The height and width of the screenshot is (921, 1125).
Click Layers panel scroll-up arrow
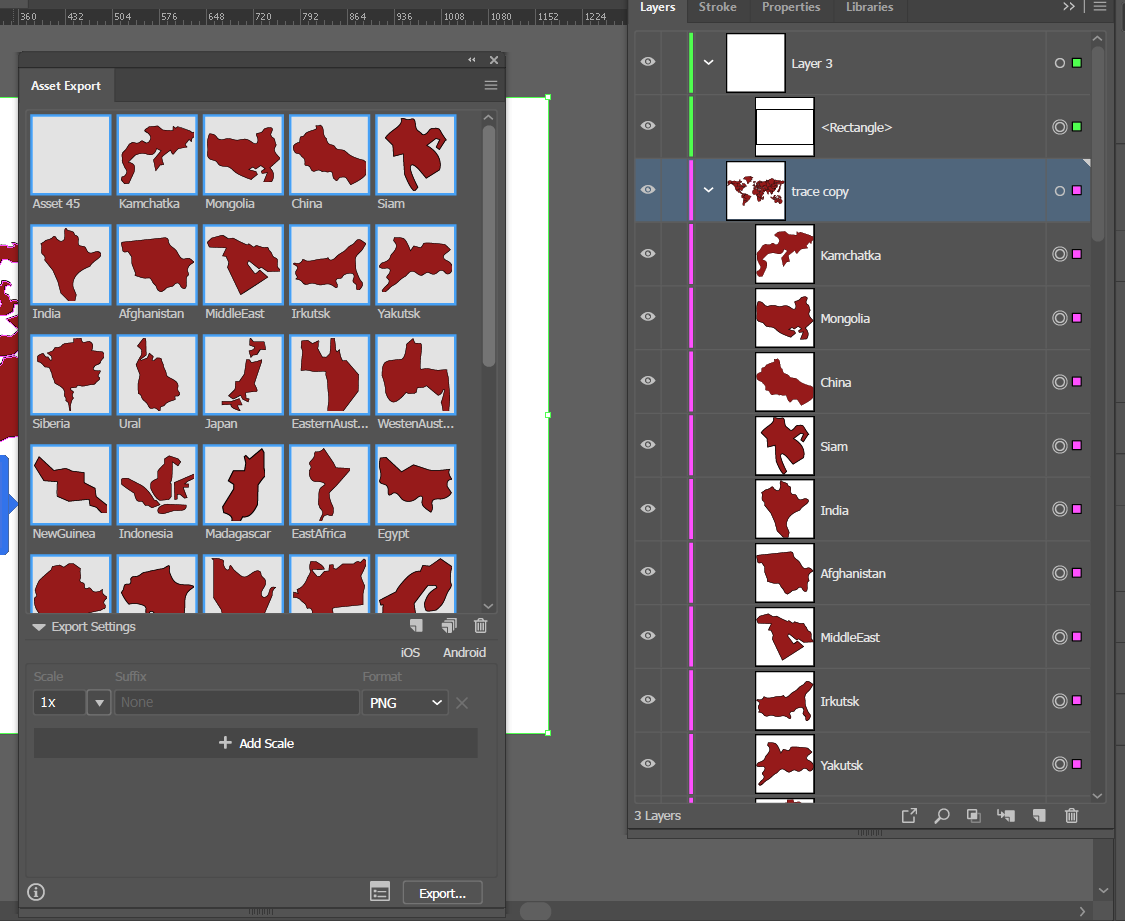(x=1097, y=39)
